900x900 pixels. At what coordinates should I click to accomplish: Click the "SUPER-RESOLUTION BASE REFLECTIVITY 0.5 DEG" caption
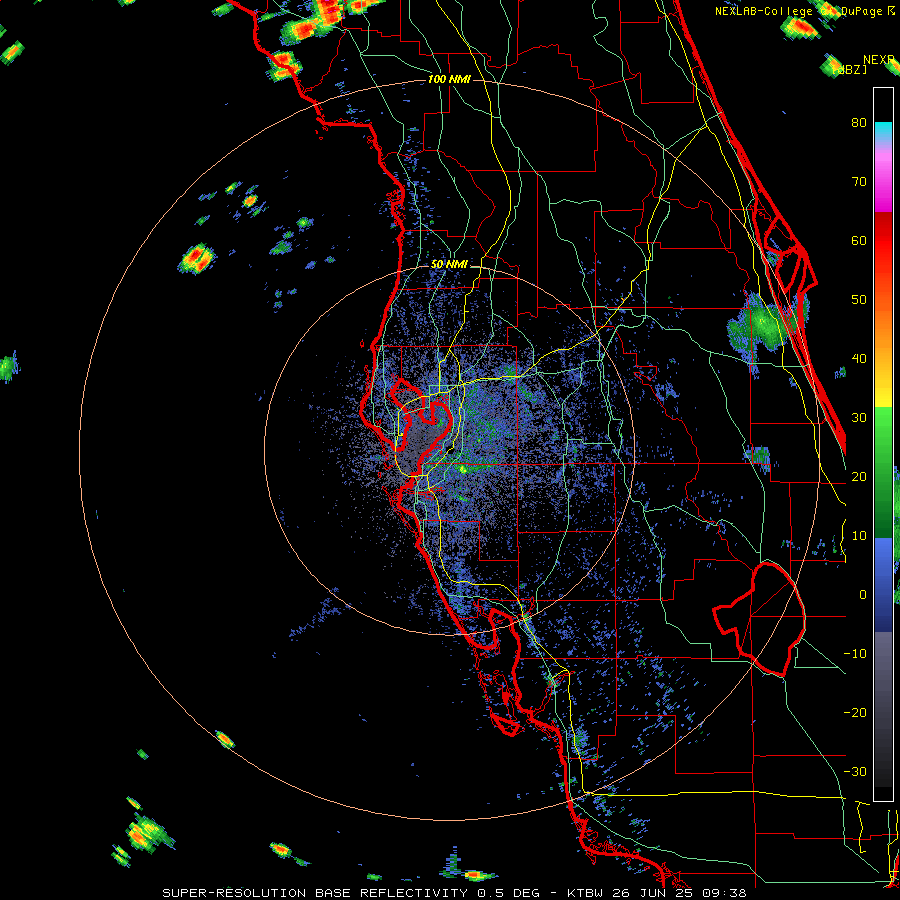click(x=351, y=893)
